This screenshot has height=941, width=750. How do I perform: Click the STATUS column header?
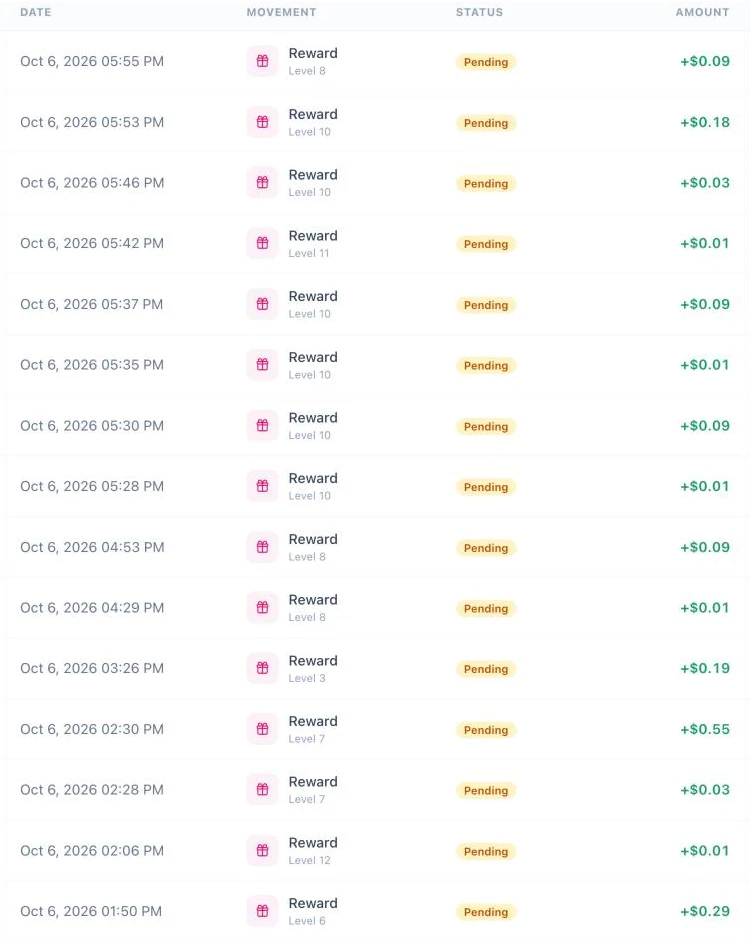pos(479,12)
